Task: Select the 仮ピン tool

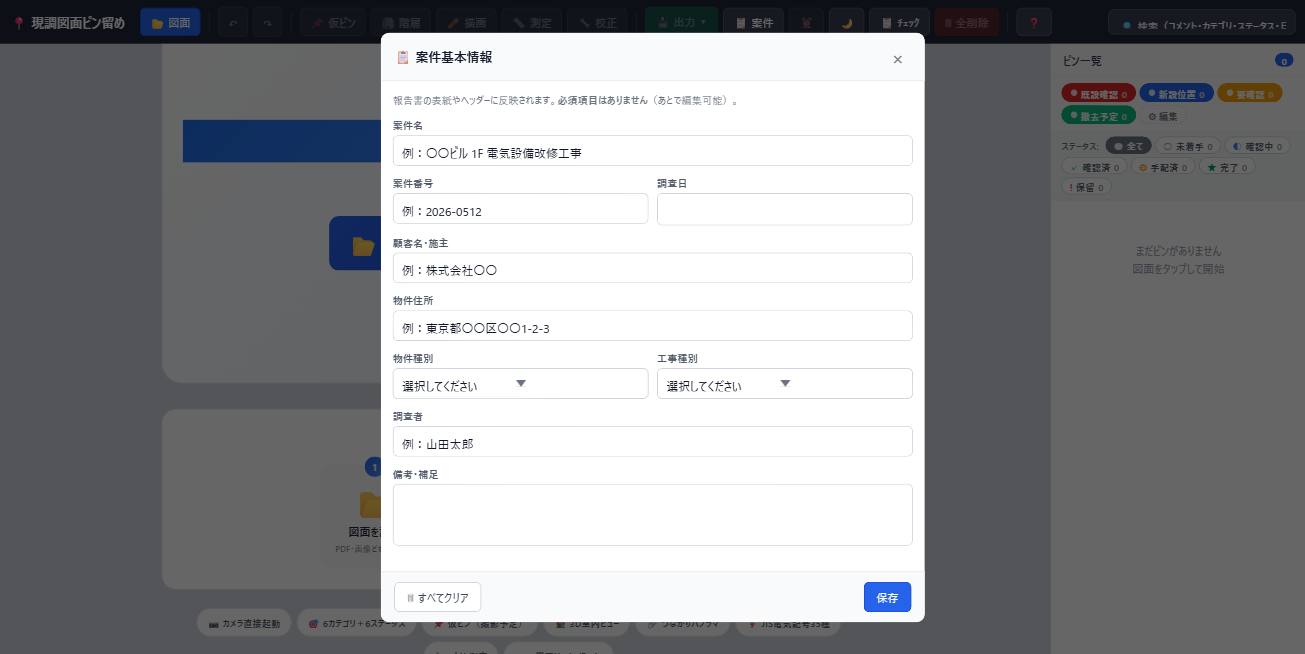Action: [333, 22]
